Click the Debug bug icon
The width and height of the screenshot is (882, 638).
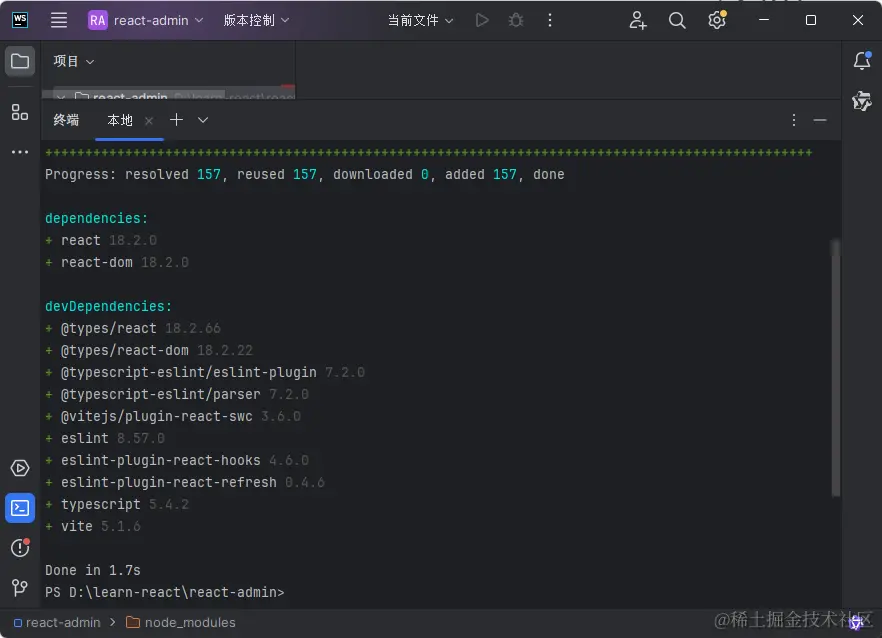pos(516,20)
